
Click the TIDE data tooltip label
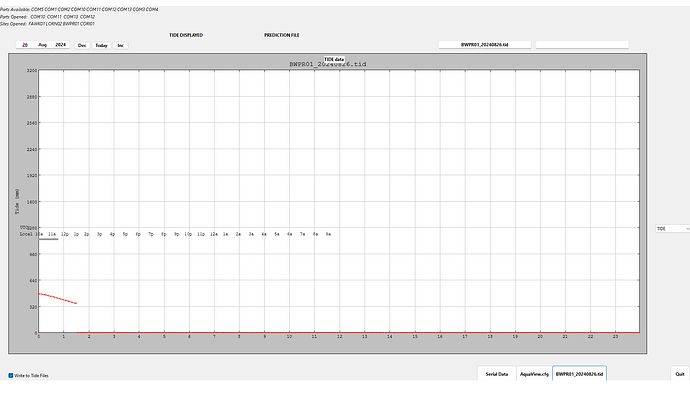334,59
